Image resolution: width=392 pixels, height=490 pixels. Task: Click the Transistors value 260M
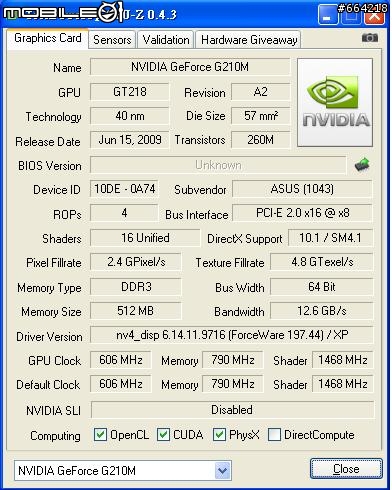(261, 140)
